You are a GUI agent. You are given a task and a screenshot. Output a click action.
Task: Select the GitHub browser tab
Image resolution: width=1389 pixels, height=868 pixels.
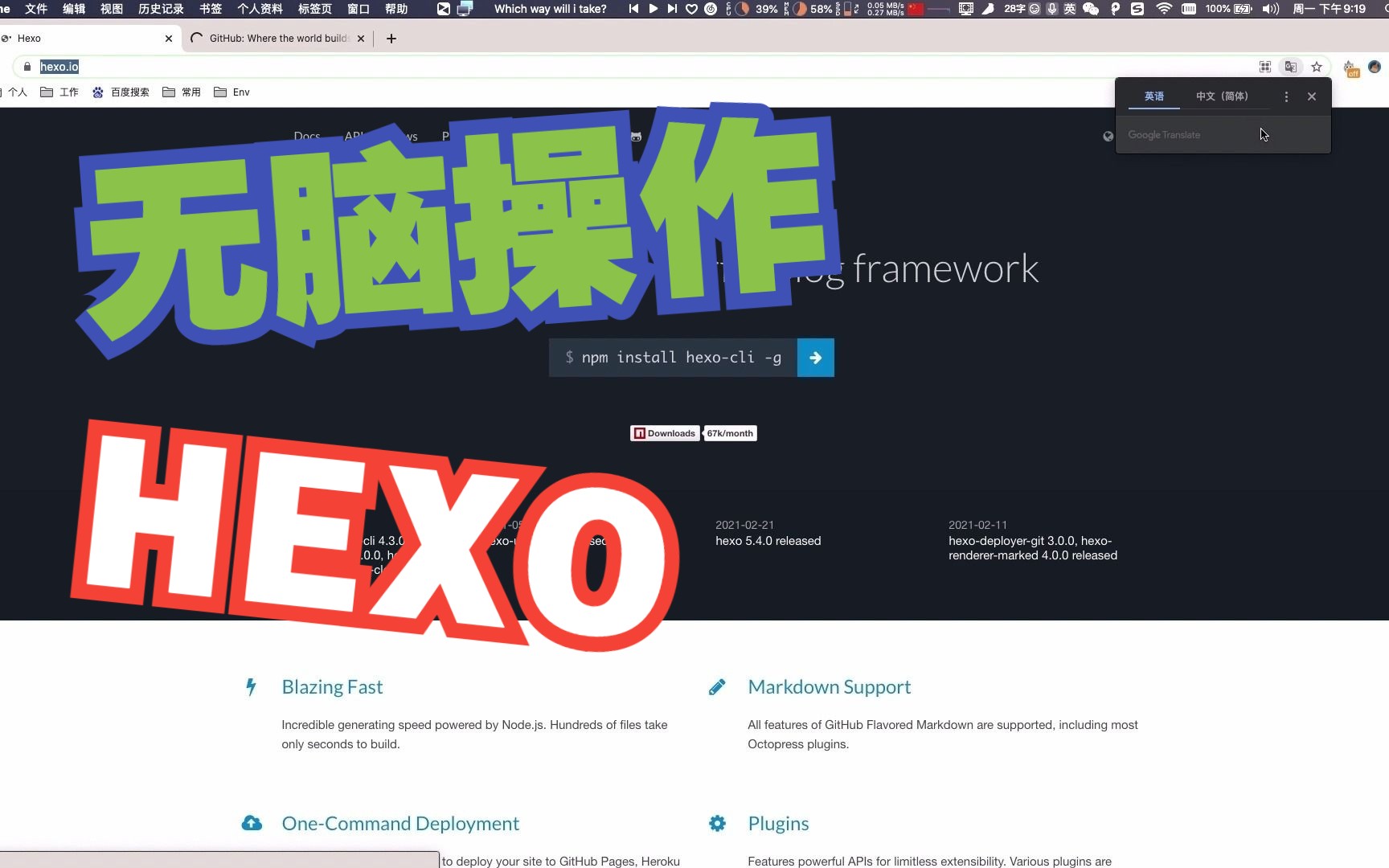pyautogui.click(x=277, y=39)
